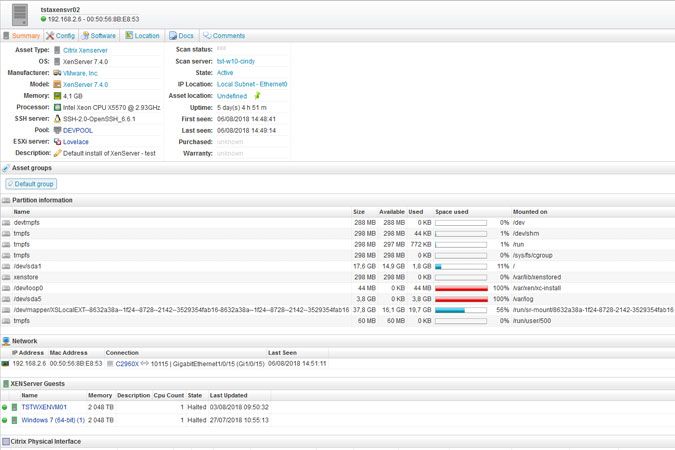The width and height of the screenshot is (675, 450).
Task: Click the VM icon beside Windows 7 (64-bit)
Action: coord(14,420)
